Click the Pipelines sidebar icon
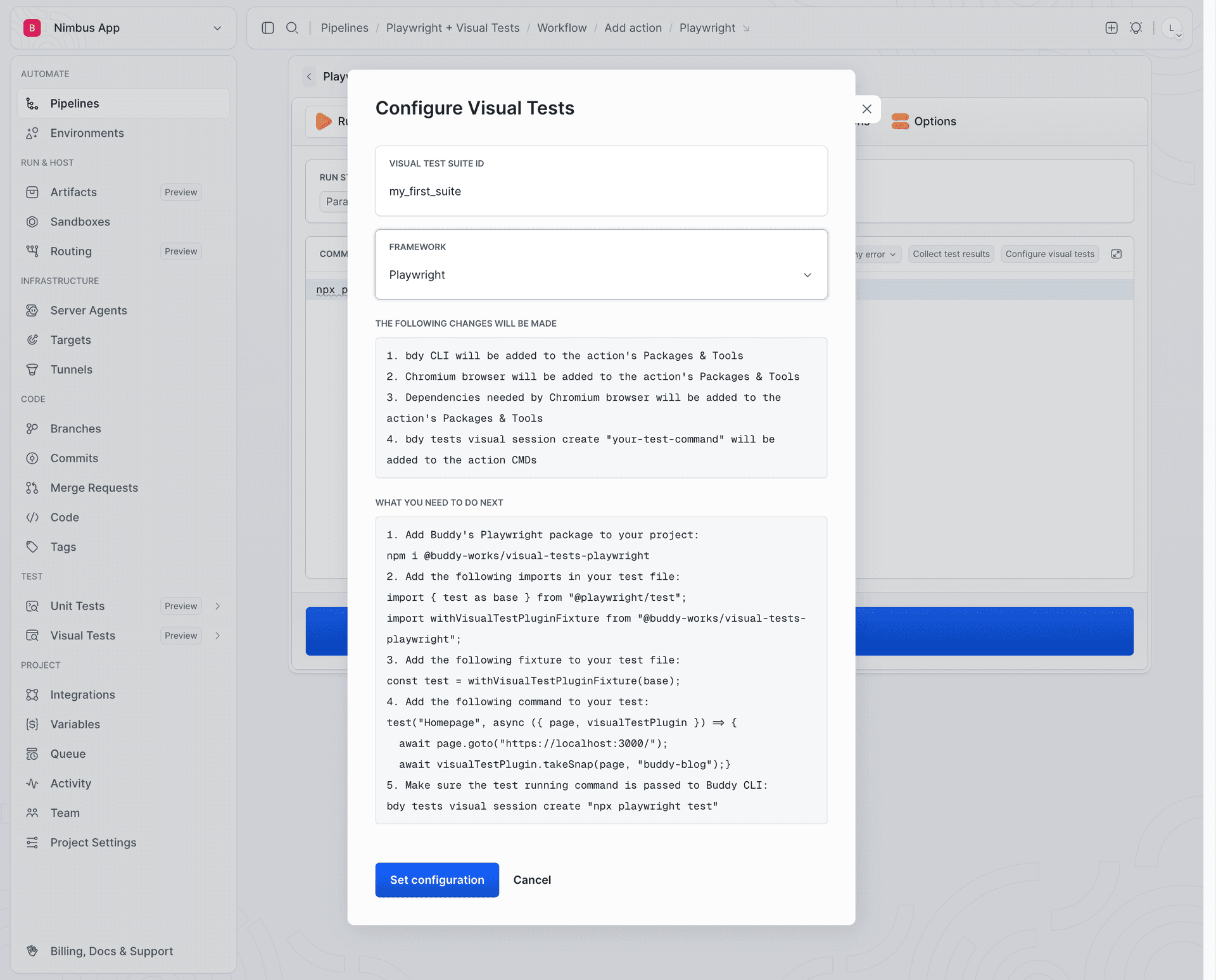The width and height of the screenshot is (1216, 980). pos(32,103)
